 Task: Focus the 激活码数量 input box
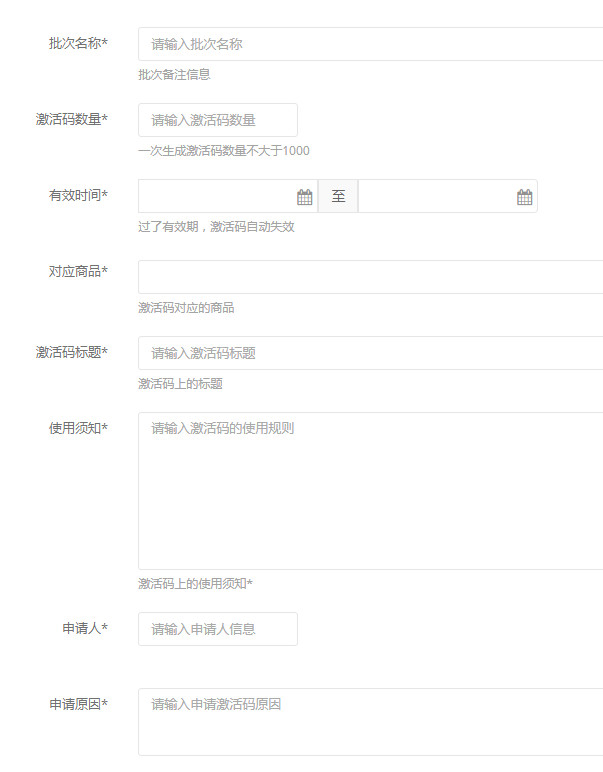tap(218, 120)
